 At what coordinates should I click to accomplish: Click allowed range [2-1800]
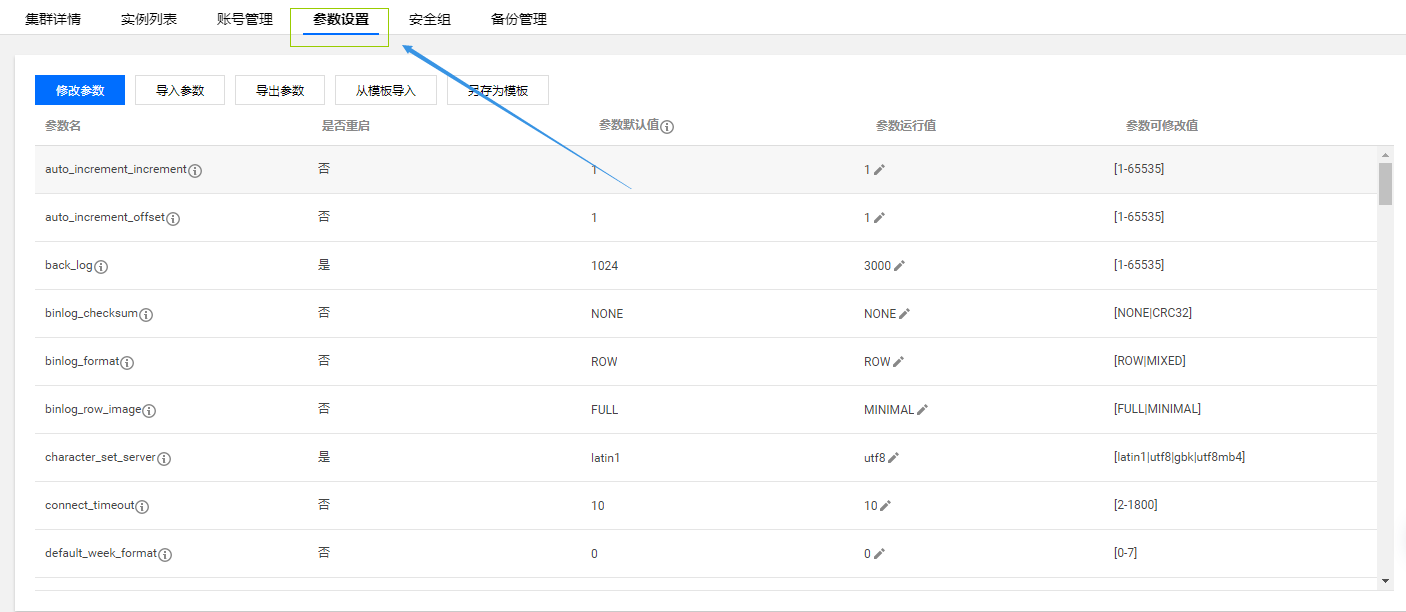coord(1135,505)
